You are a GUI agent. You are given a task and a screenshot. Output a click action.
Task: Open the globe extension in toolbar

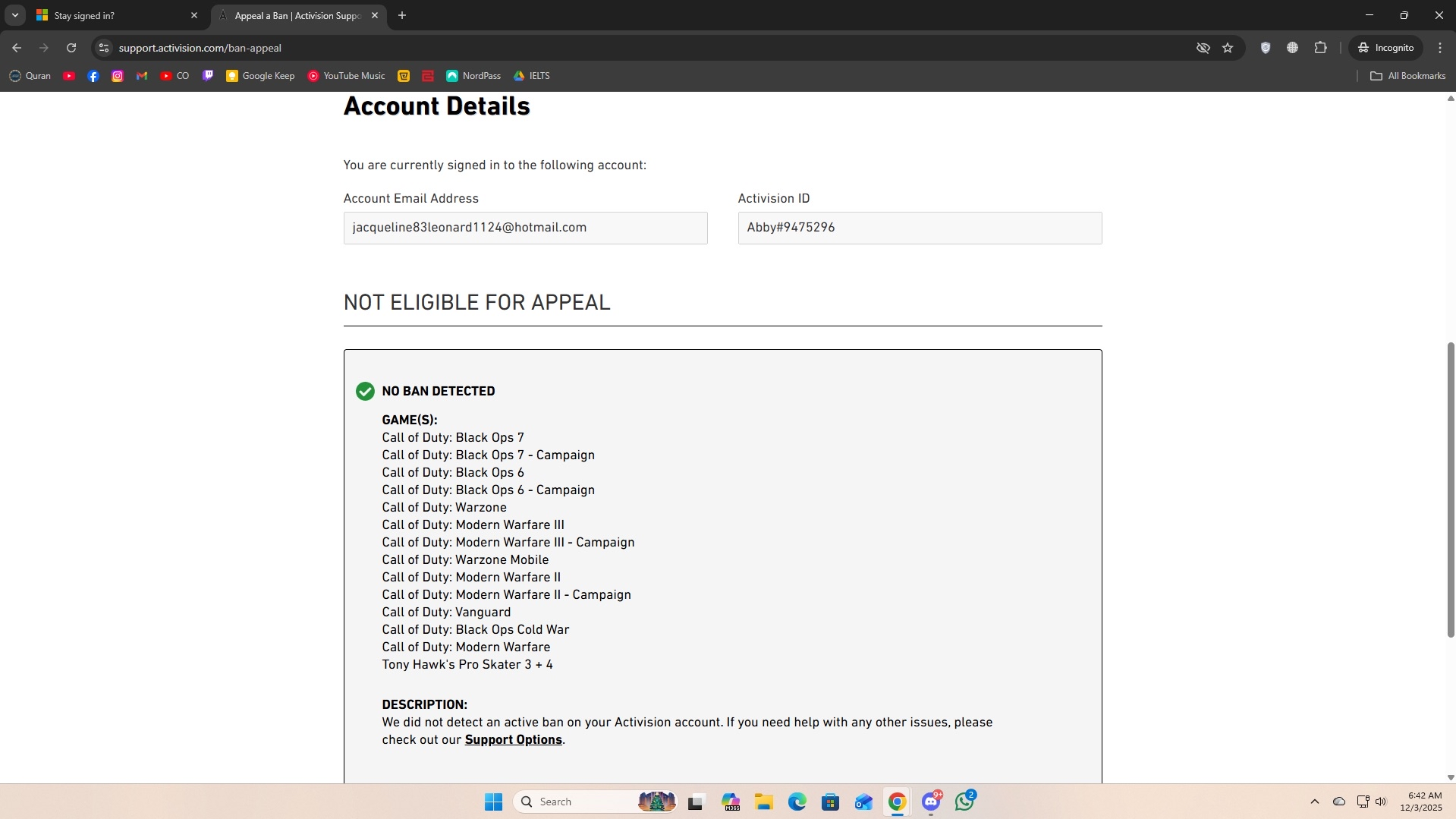tap(1292, 48)
